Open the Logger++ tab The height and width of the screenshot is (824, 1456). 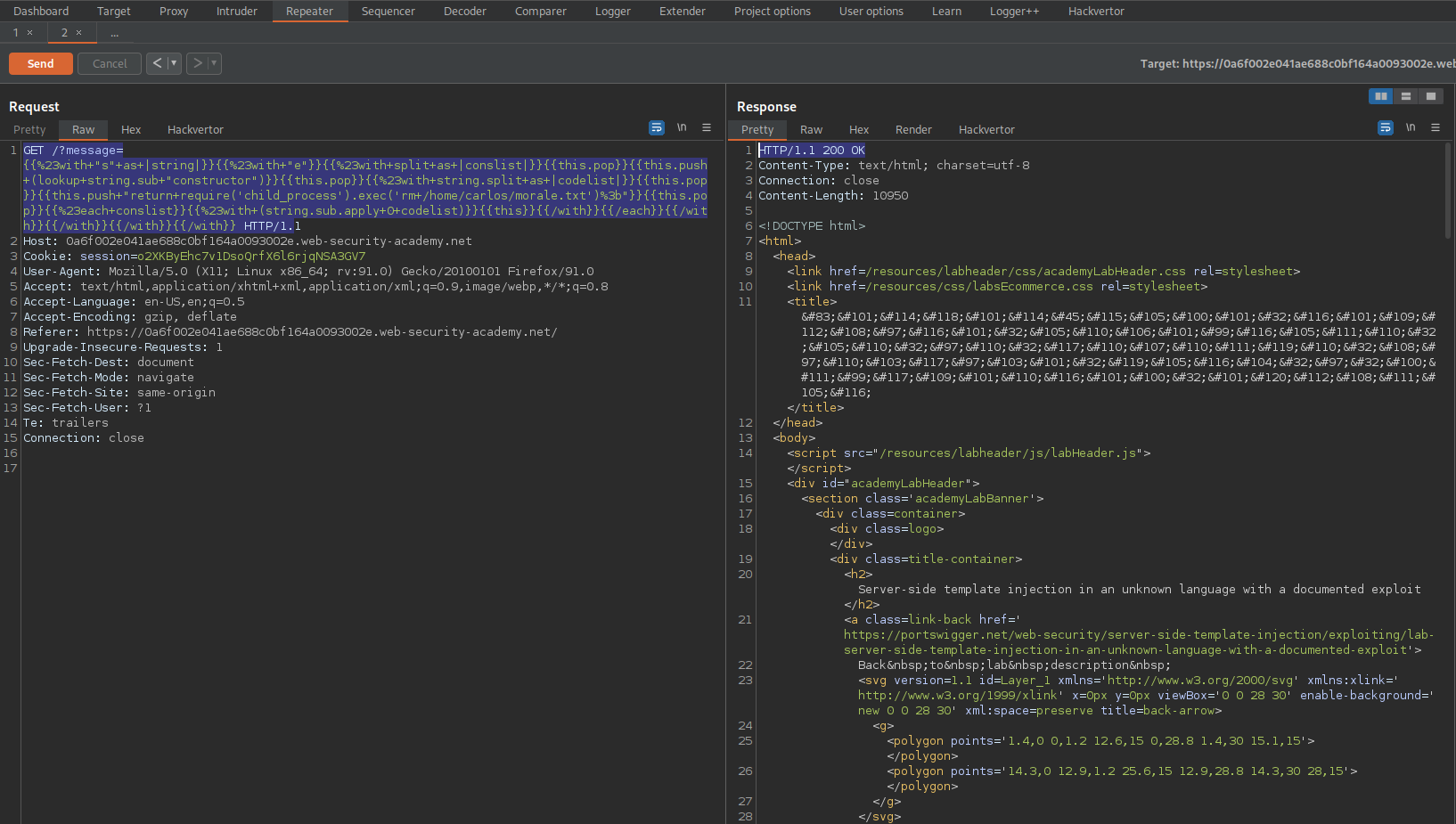pos(1015,12)
